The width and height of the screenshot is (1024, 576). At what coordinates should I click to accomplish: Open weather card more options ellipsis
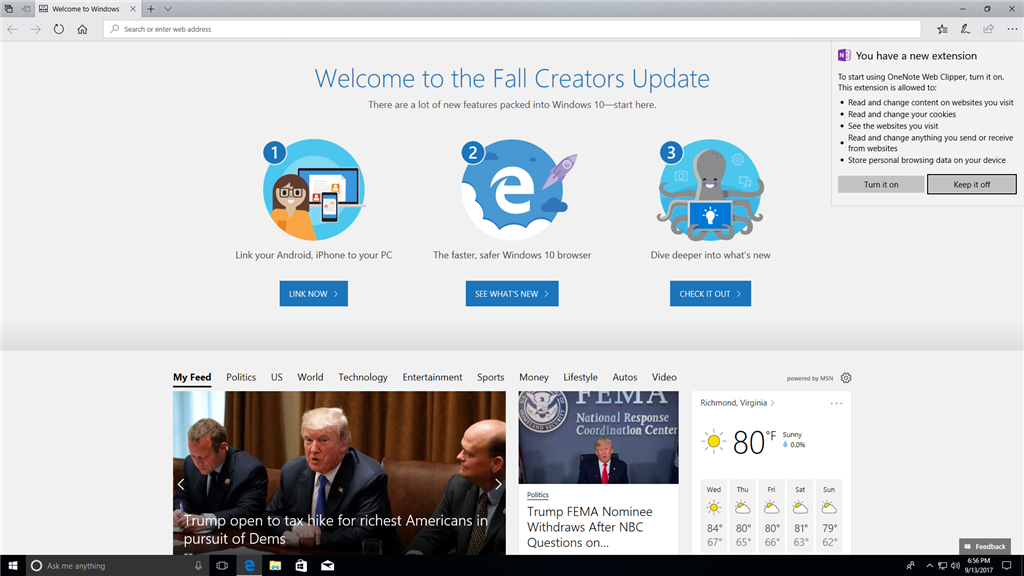837,404
